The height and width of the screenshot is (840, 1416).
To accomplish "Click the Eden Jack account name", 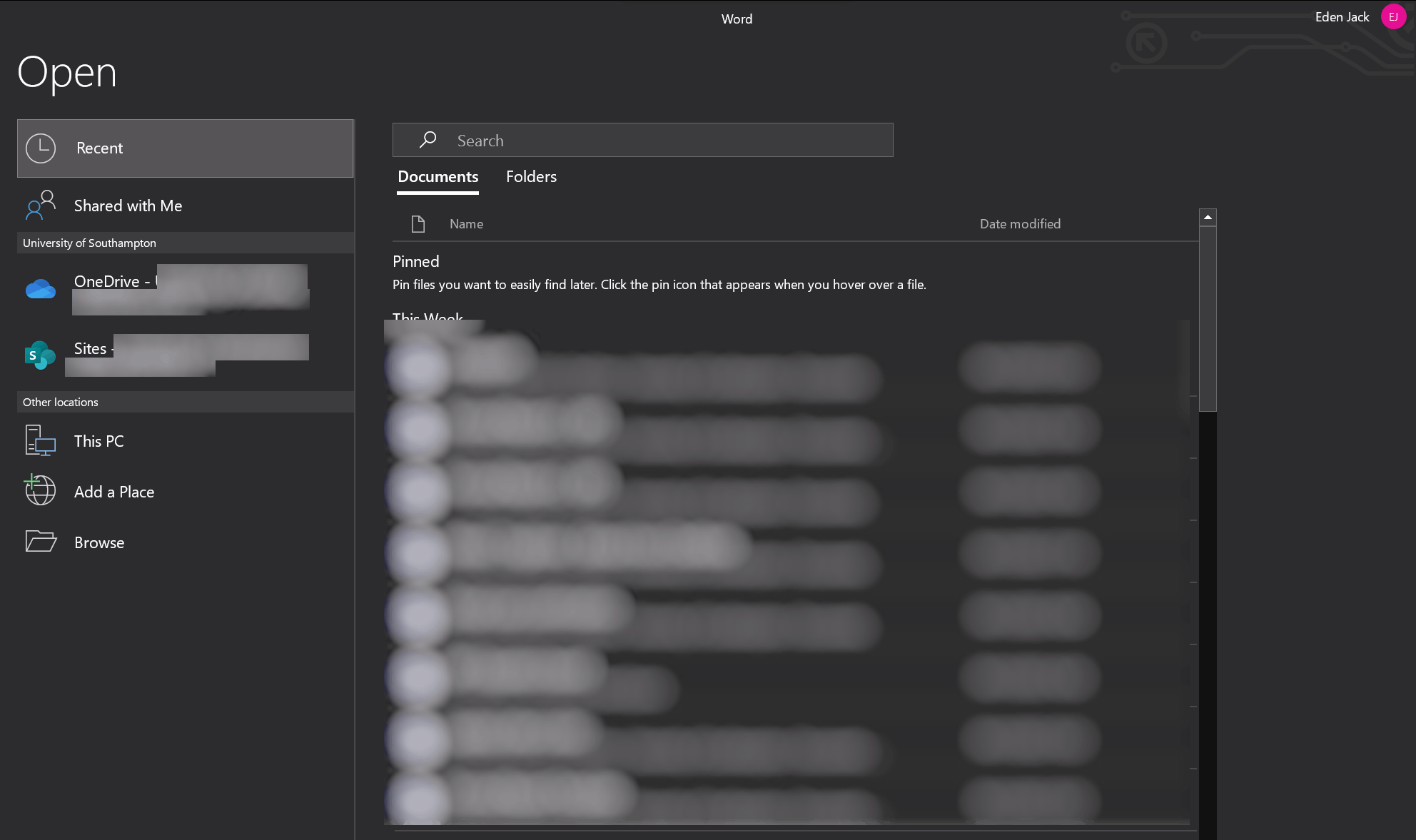I will click(x=1342, y=16).
